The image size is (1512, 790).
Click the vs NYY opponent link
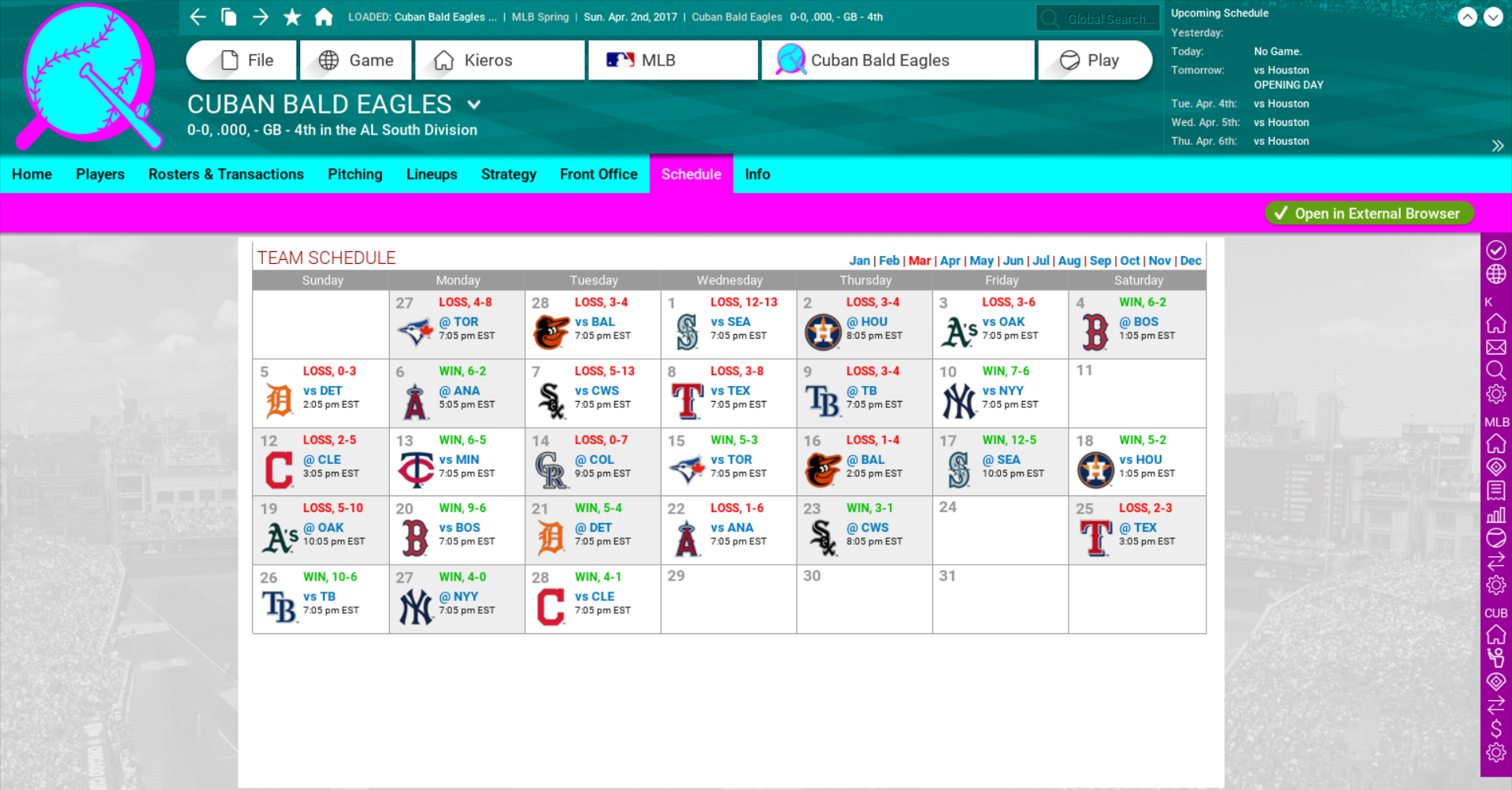pyautogui.click(x=1002, y=391)
